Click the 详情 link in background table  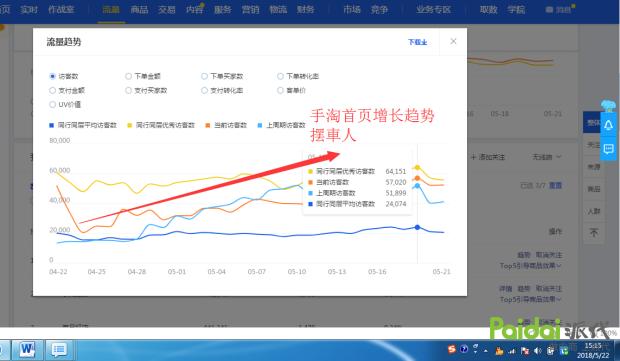(x=505, y=289)
